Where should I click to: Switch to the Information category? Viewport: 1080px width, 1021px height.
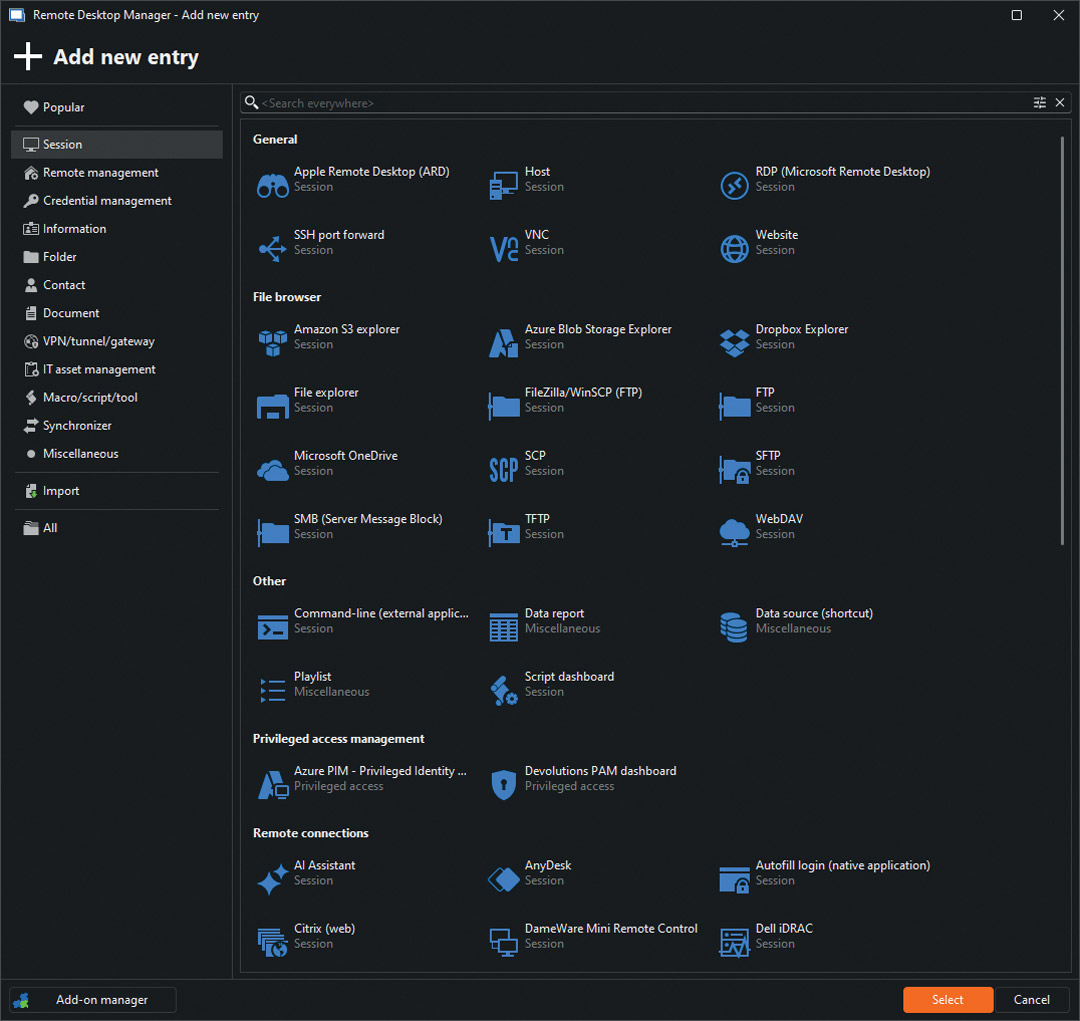[117, 229]
